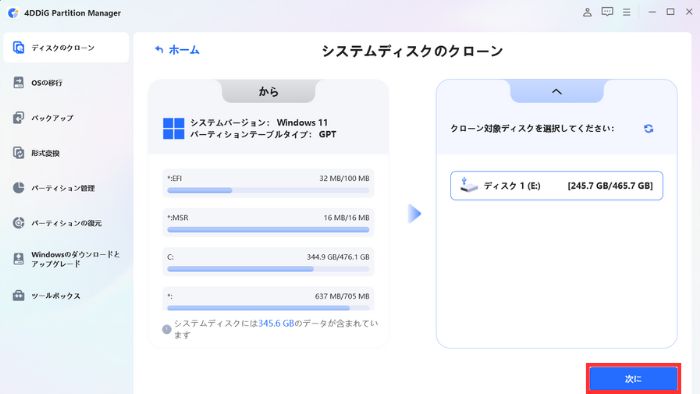This screenshot has width=700, height=394.
Task: Click the 4DDiG app logo
Action: click(13, 13)
